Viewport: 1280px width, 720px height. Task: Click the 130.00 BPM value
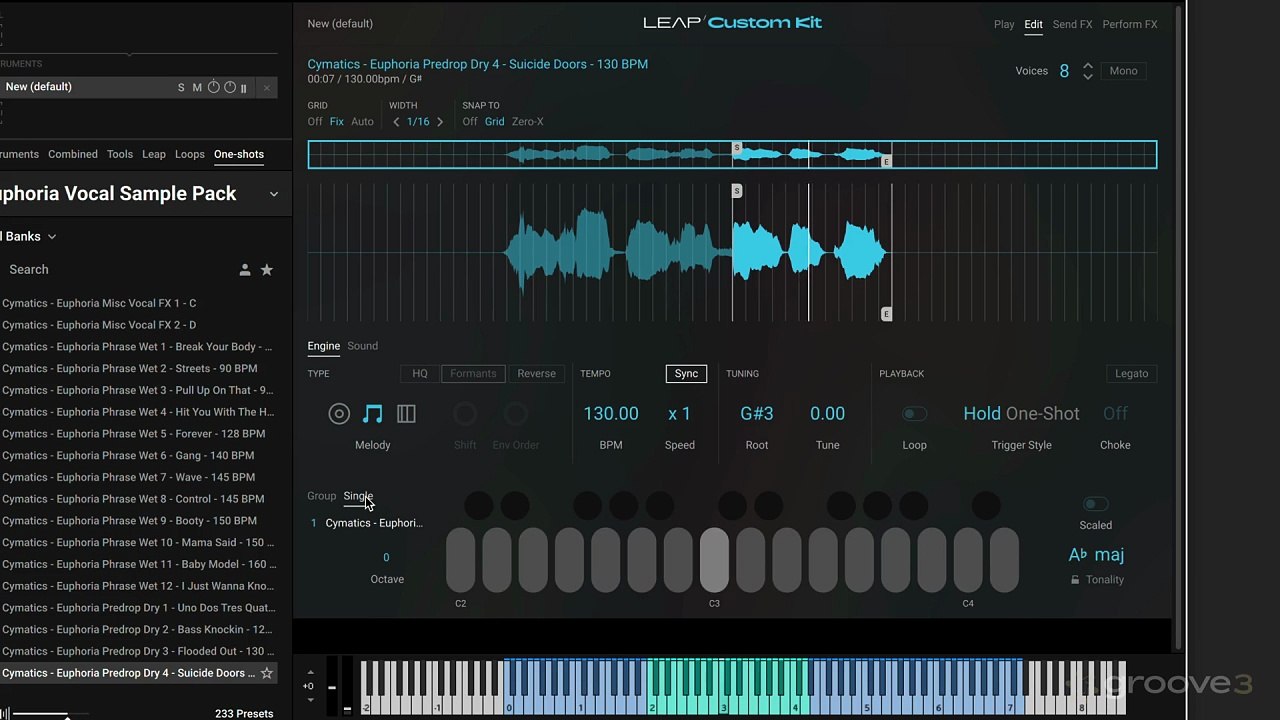[611, 414]
